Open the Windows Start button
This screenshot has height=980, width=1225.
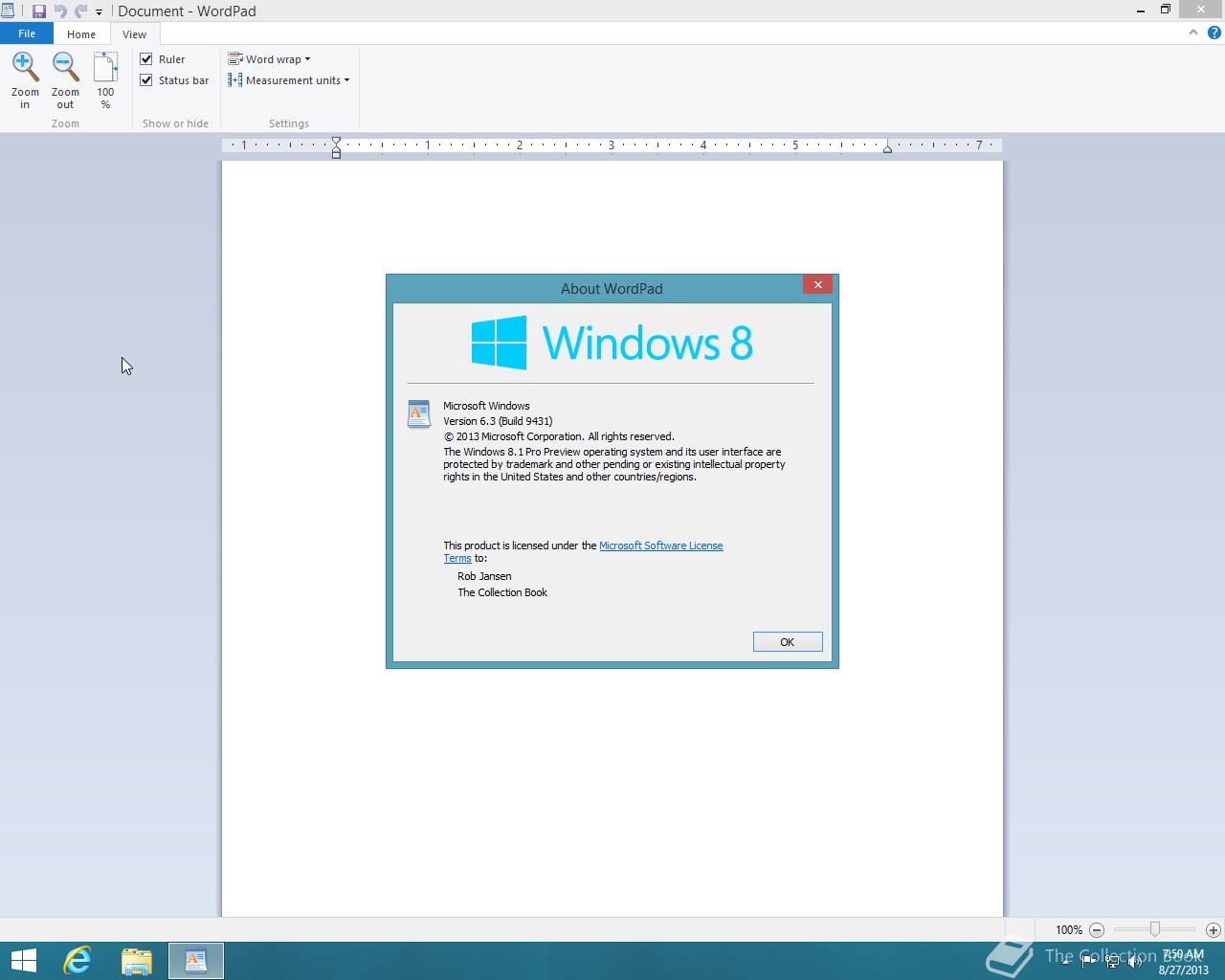point(23,961)
